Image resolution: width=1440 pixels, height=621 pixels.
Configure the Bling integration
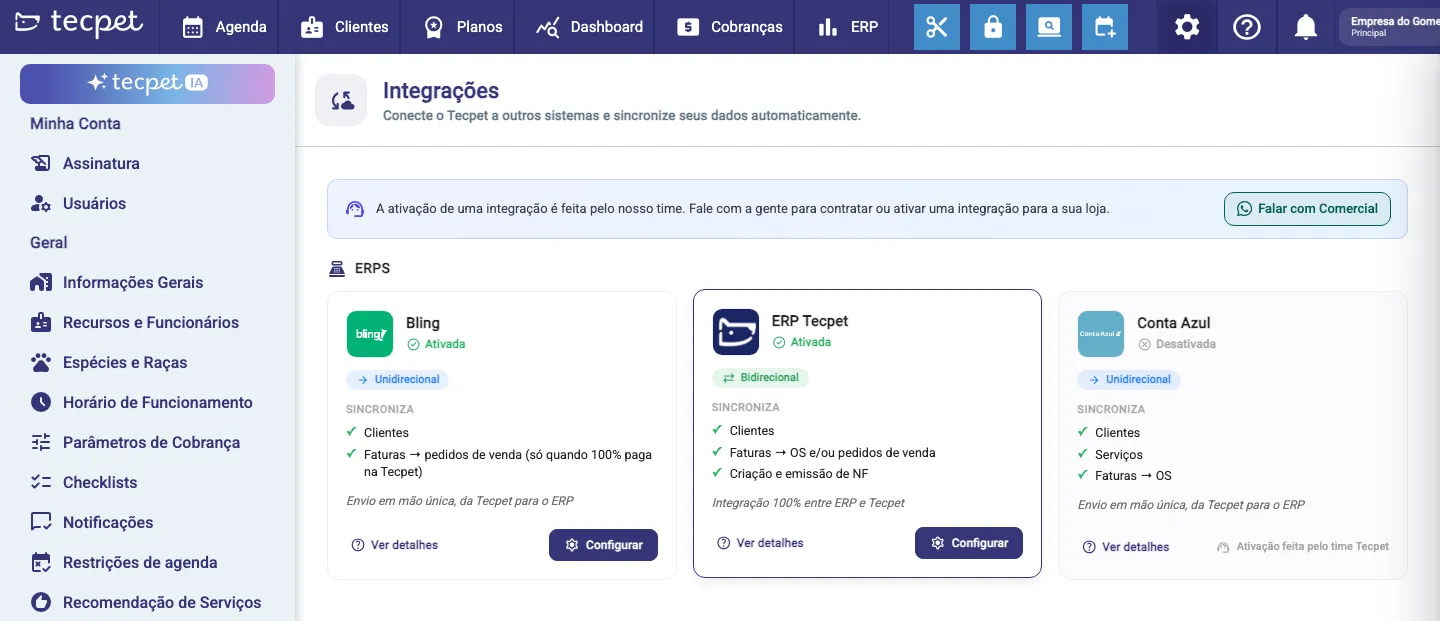click(x=603, y=545)
